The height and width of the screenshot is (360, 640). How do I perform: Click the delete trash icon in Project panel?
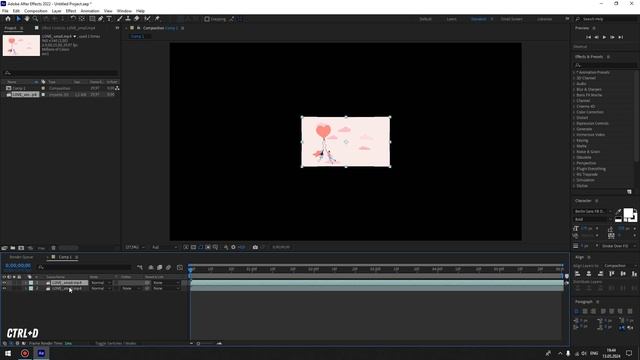53,248
